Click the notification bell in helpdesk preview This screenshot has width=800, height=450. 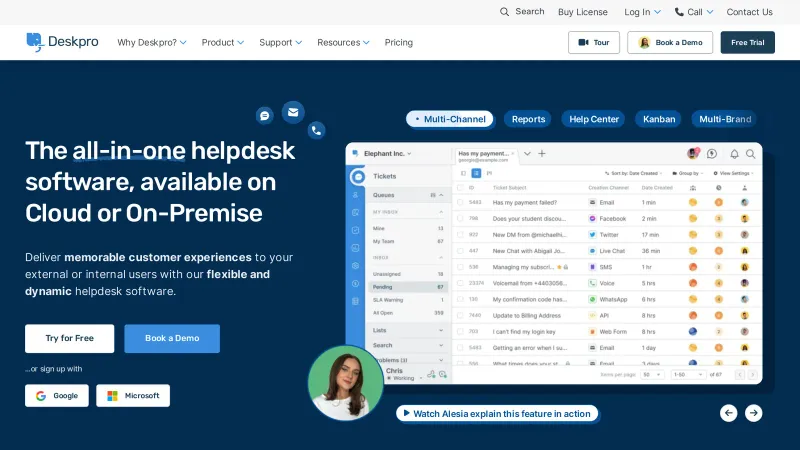tap(734, 154)
